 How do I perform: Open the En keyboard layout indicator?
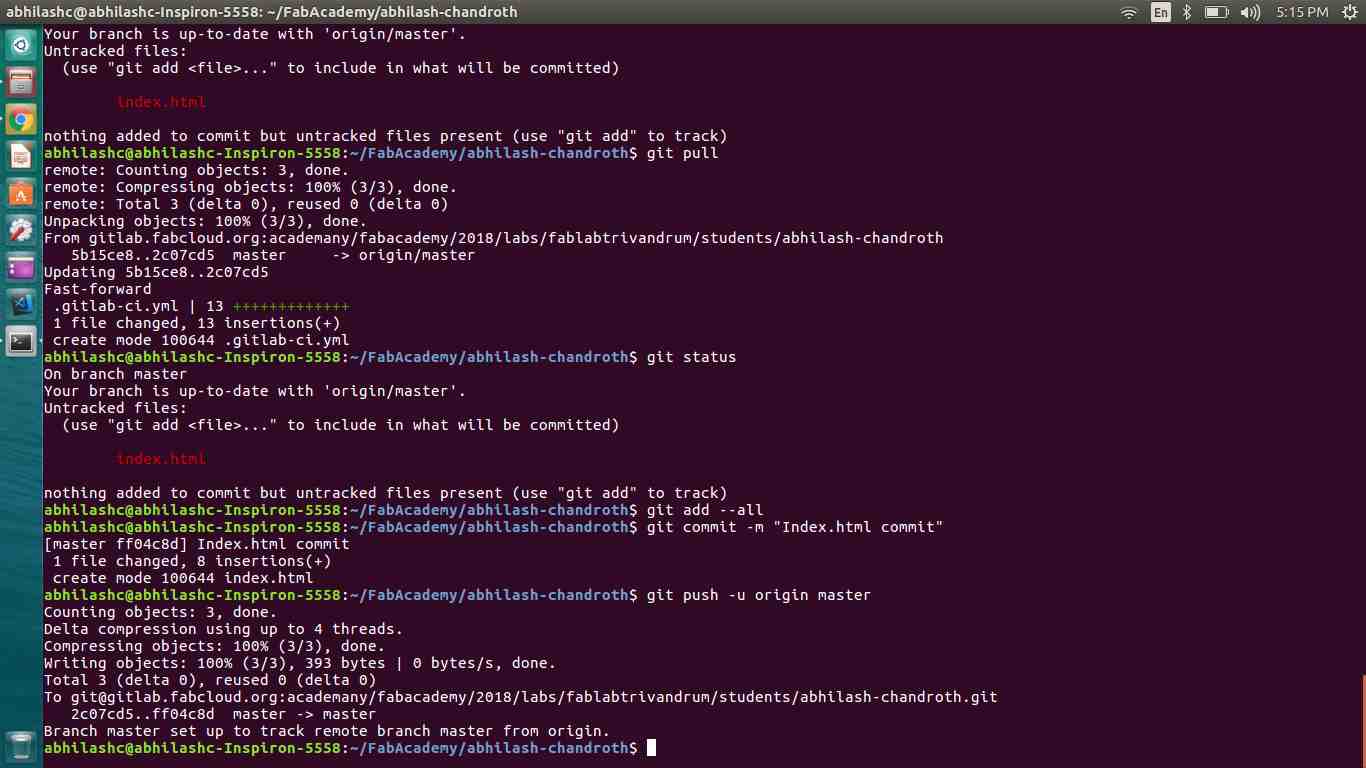click(x=1161, y=12)
